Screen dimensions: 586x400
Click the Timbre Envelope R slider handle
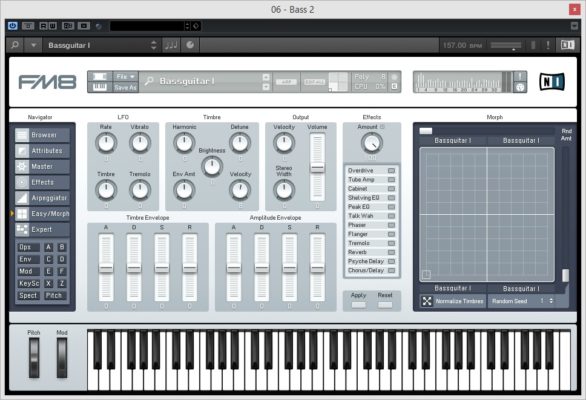click(x=189, y=268)
